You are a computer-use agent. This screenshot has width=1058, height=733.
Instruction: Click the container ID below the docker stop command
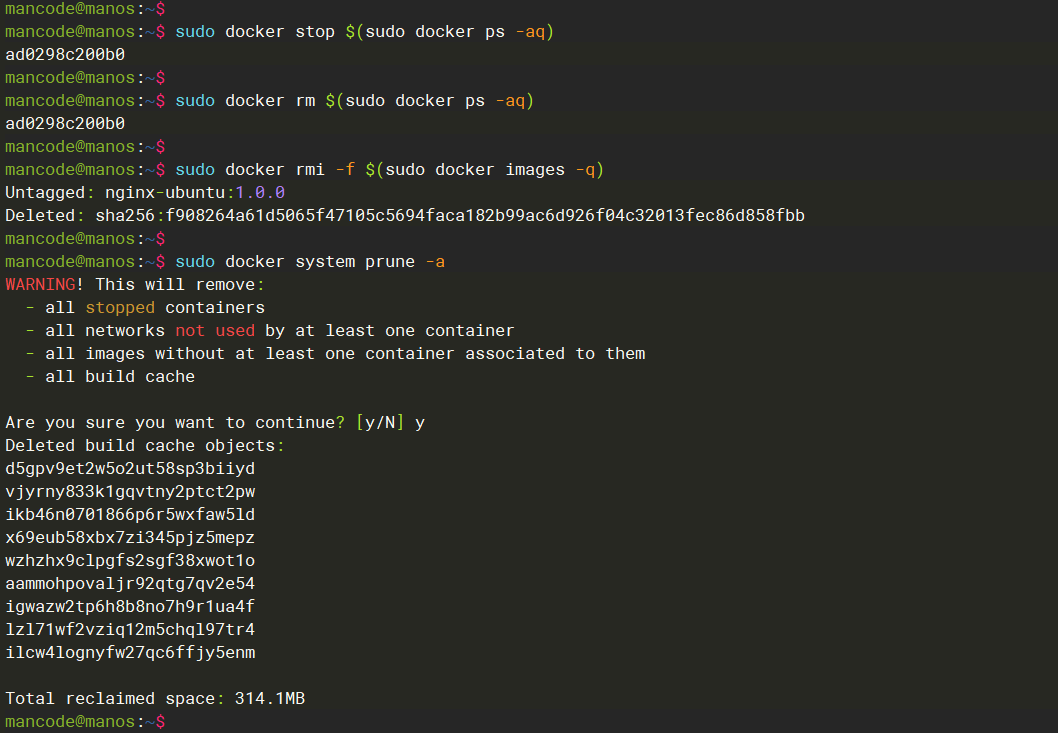click(x=65, y=55)
